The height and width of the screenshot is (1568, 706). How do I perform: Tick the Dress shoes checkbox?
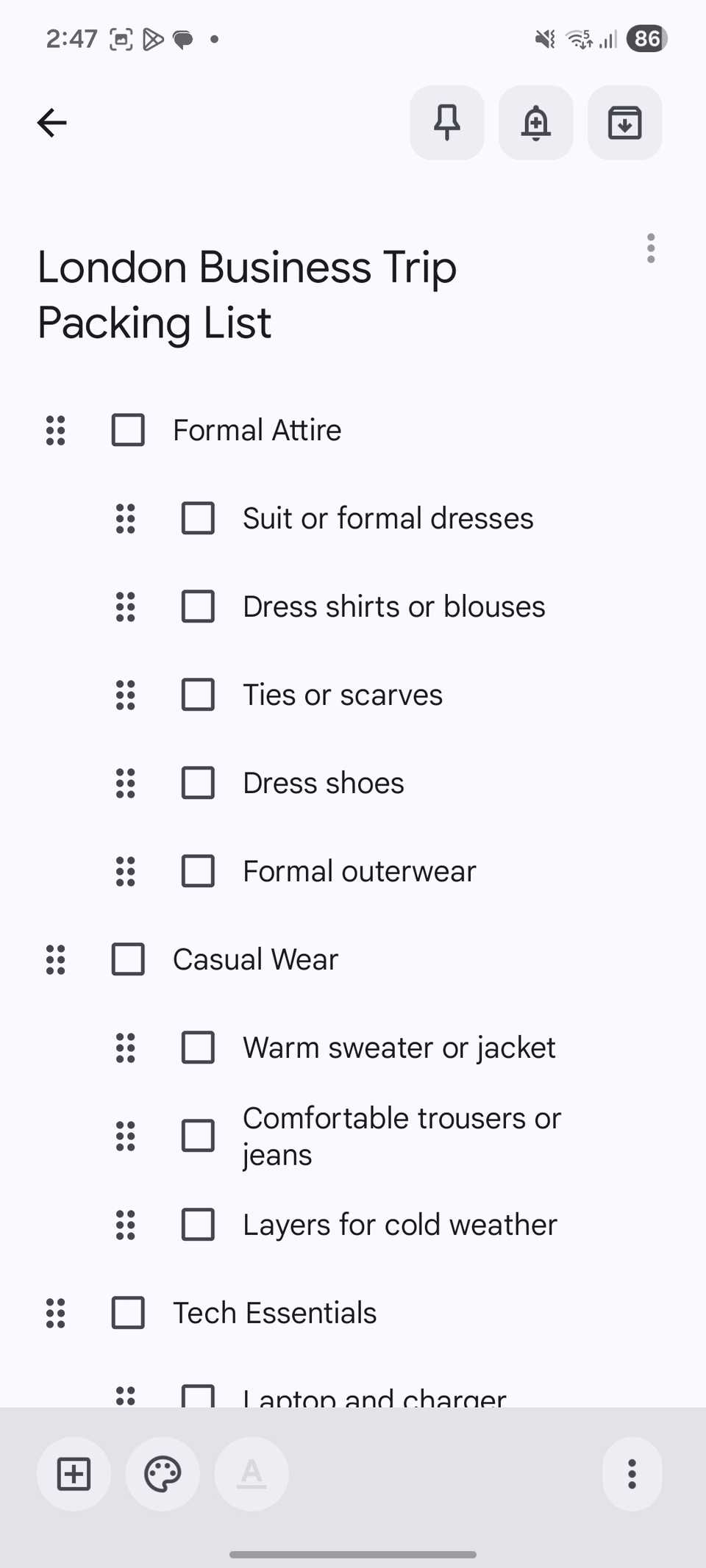point(198,783)
